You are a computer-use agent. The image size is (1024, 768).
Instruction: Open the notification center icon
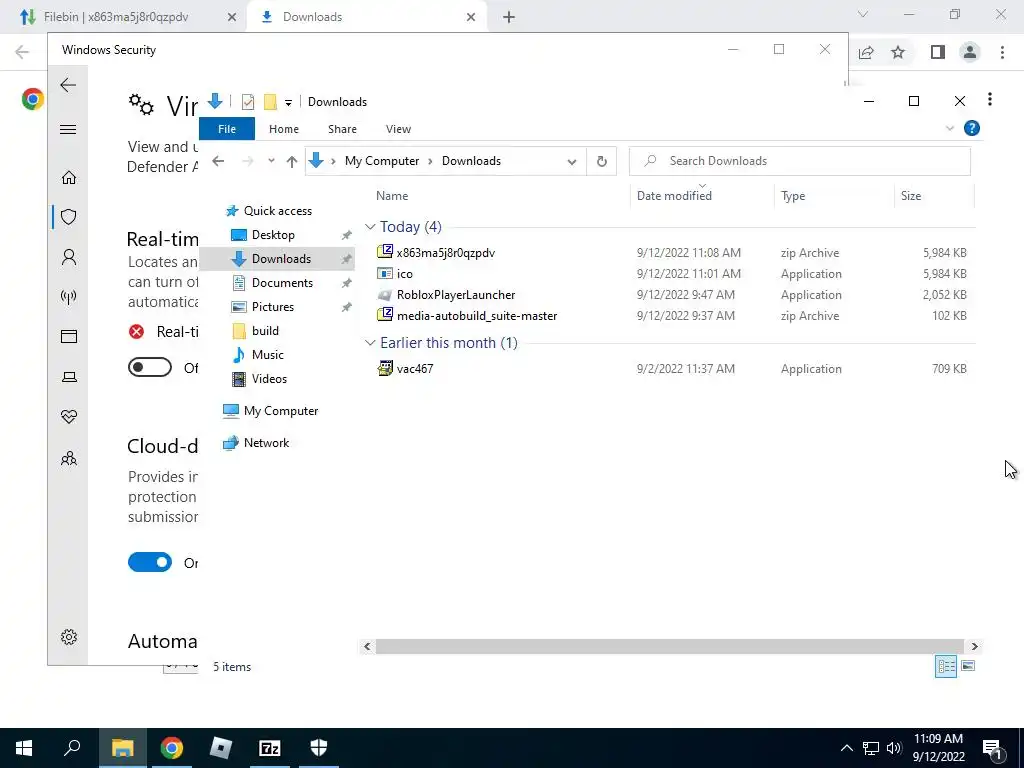point(991,749)
